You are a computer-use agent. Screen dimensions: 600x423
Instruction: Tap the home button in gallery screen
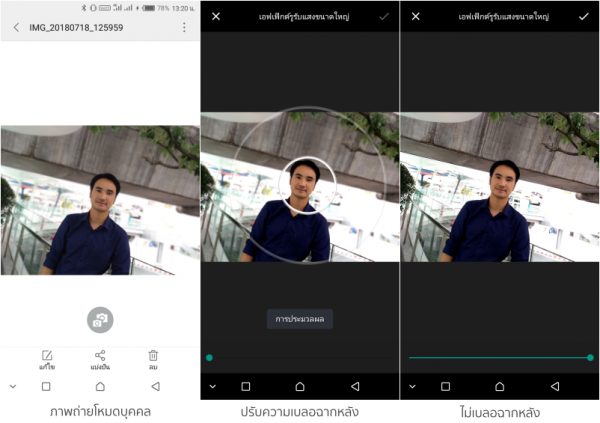pyautogui.click(x=100, y=386)
